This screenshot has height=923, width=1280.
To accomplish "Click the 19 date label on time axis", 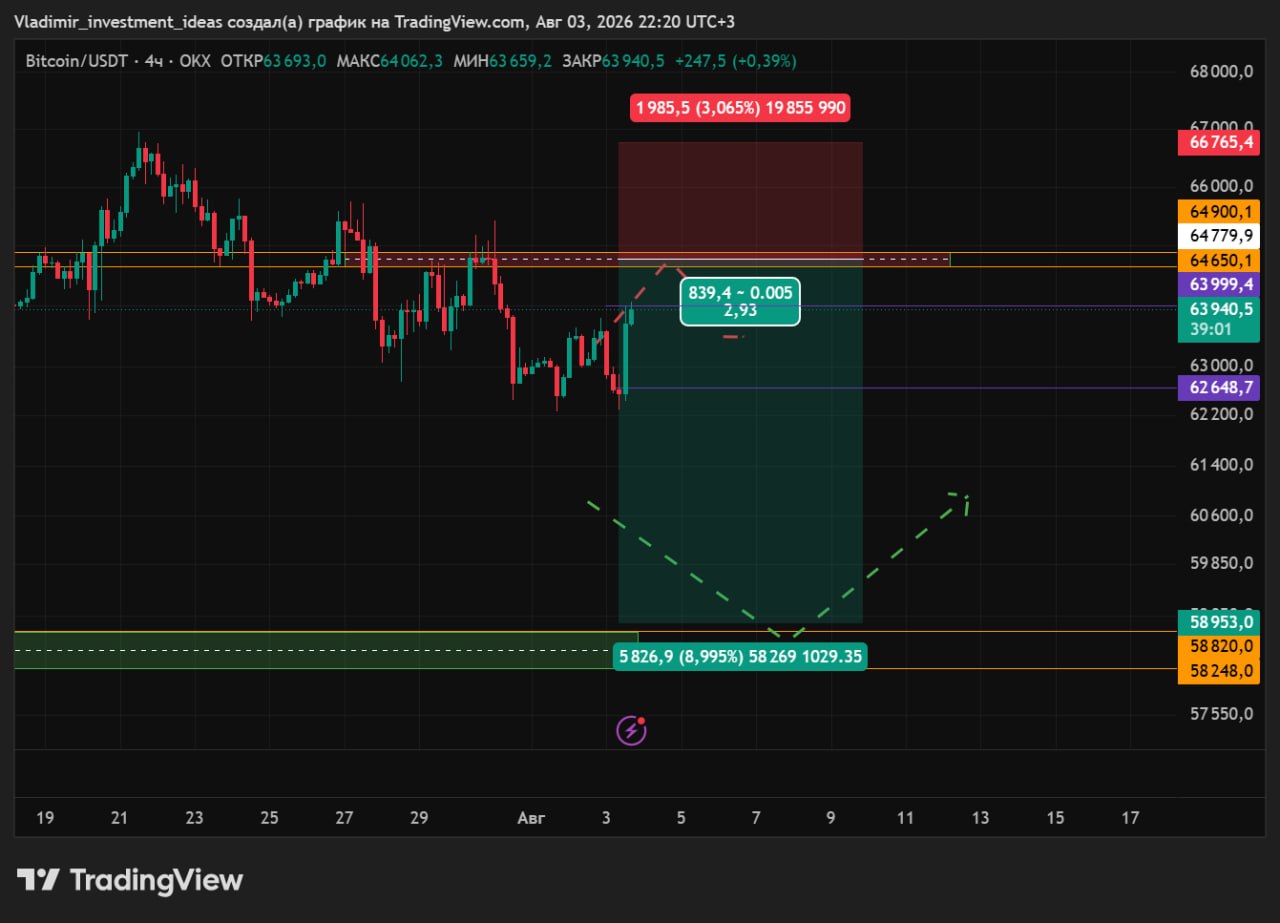I will 45,818.
